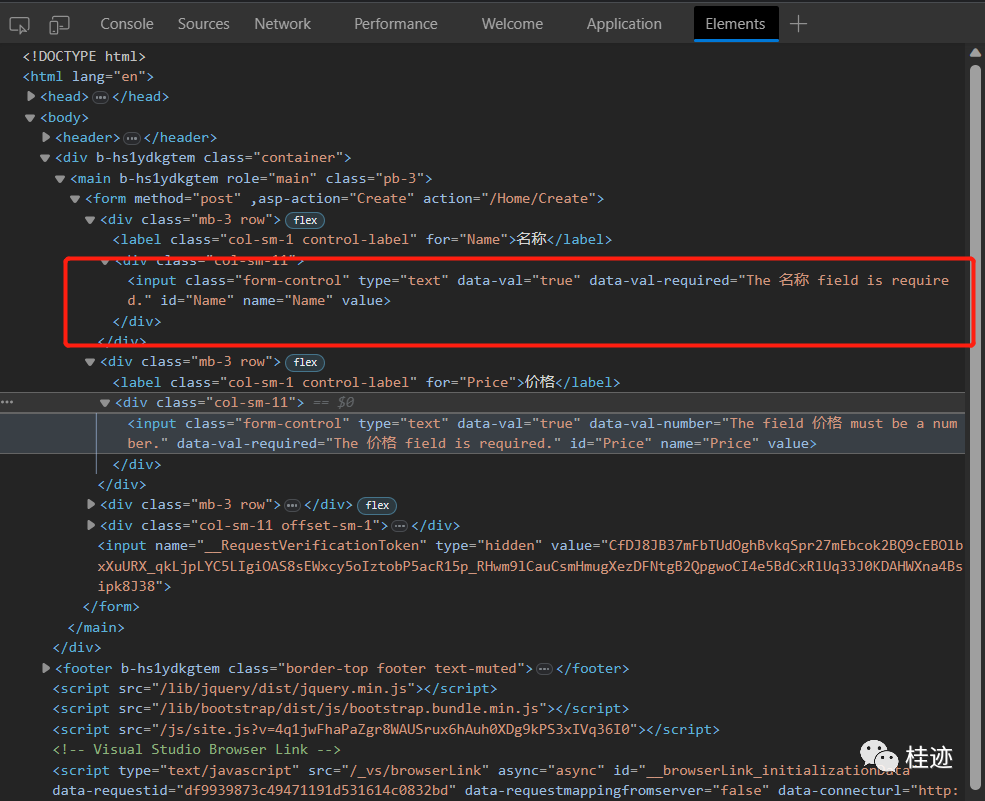This screenshot has width=985, height=801.
Task: Open the bootstrap.bundle.min.js script link
Action: point(349,709)
